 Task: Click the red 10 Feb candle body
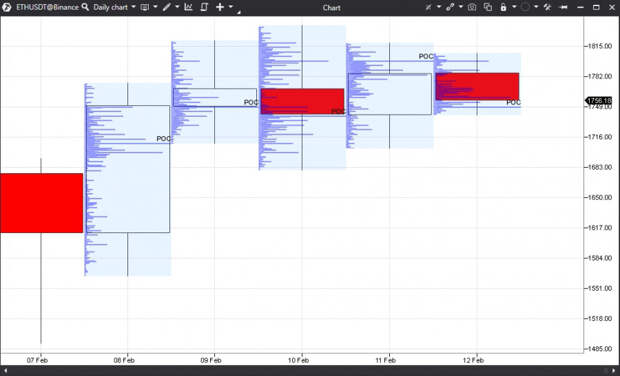[302, 101]
